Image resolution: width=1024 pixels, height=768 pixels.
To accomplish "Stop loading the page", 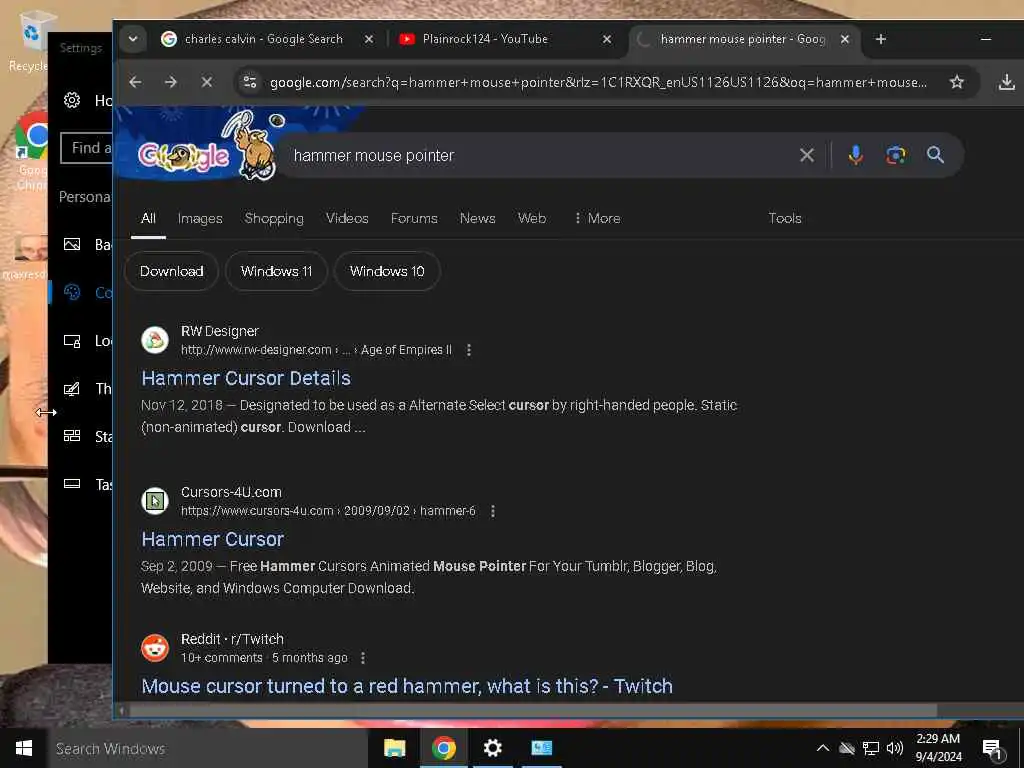I will point(206,82).
